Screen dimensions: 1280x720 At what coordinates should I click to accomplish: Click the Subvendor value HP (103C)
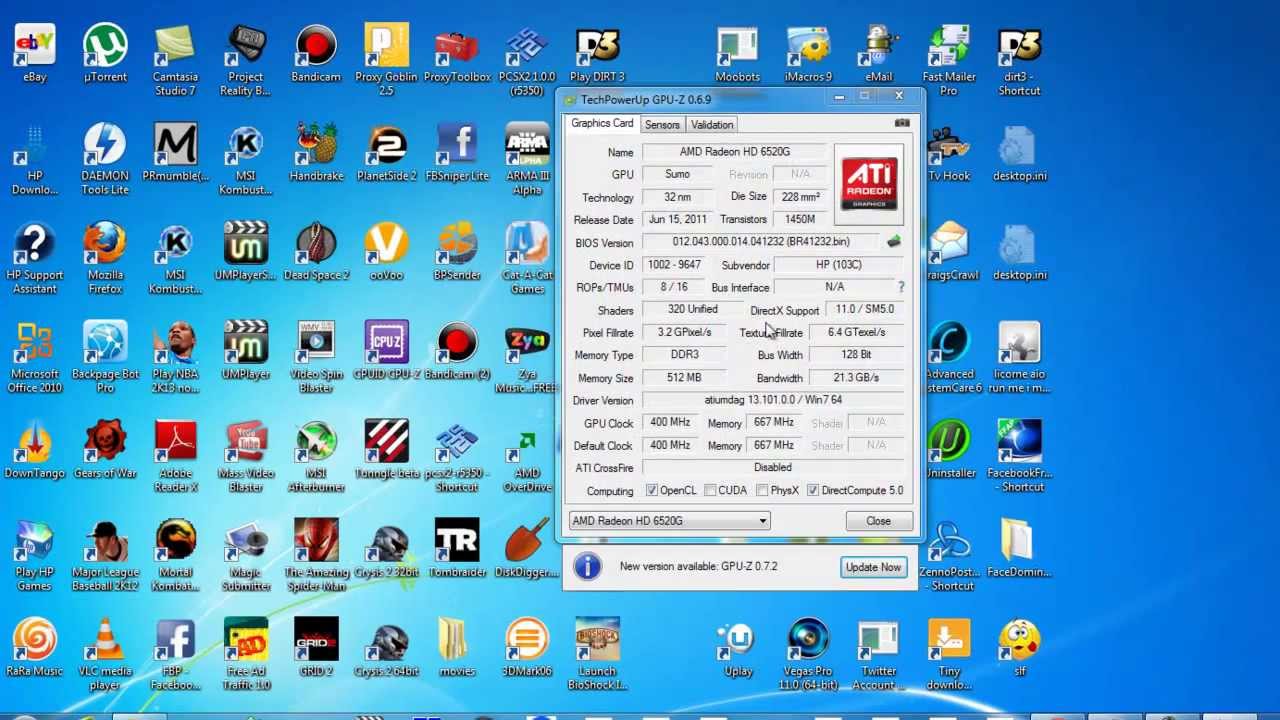[838, 265]
